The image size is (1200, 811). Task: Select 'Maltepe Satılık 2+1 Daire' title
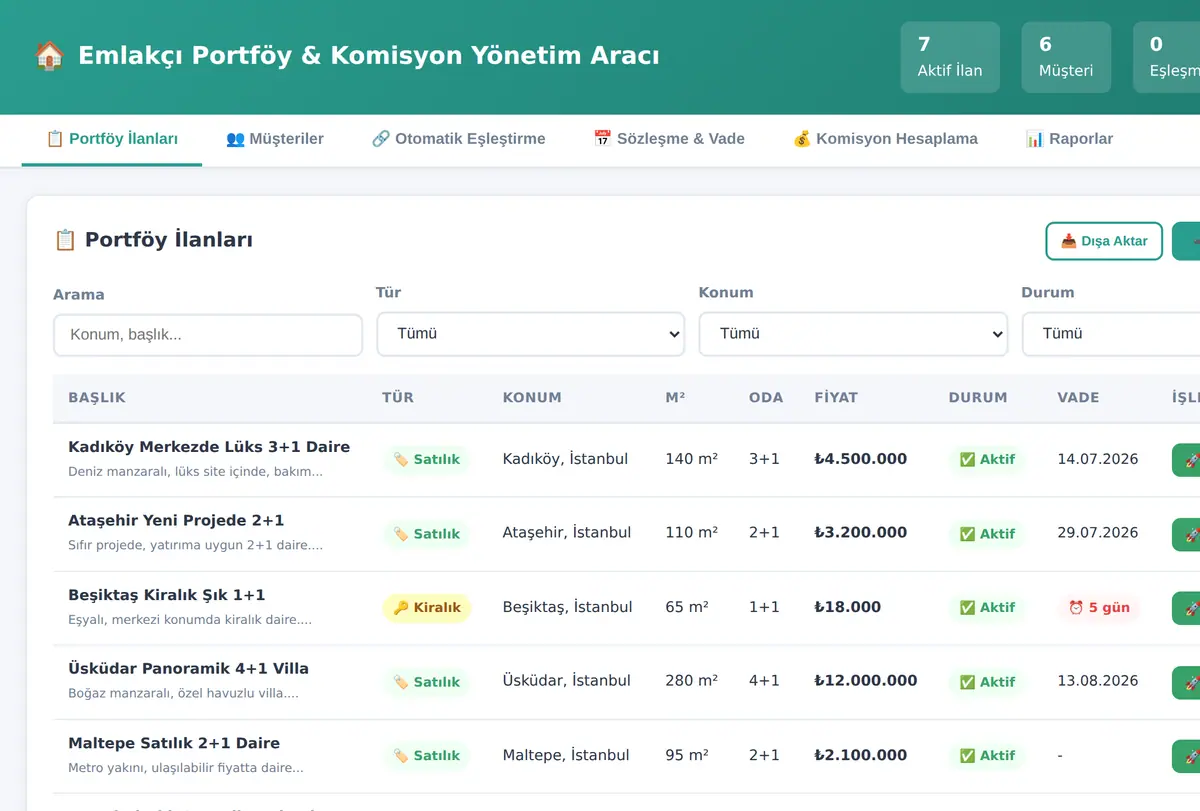(174, 744)
